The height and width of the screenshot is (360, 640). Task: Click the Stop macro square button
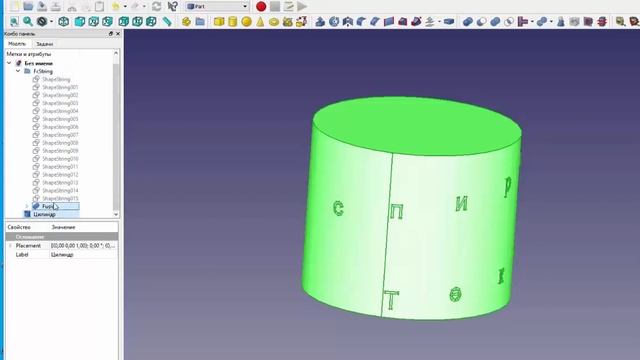tap(275, 6)
